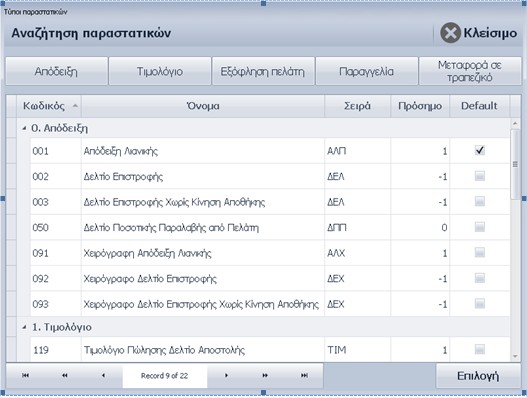Sort by Κωδικός column sort arrow

[x=75, y=106]
